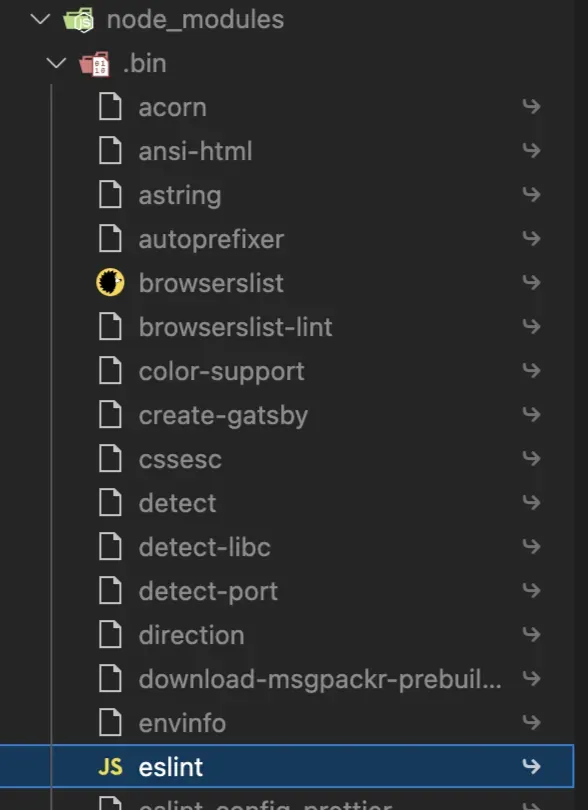Click the file icon next to acorn
The height and width of the screenshot is (810, 588).
pos(110,107)
